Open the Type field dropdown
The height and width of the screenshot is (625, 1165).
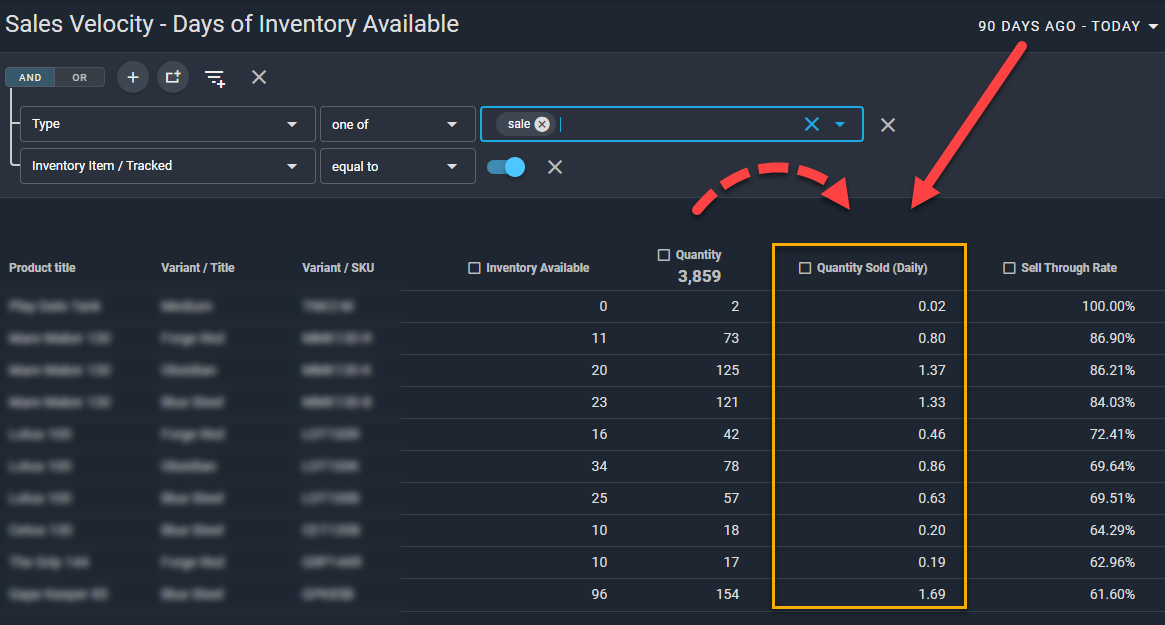[x=167, y=124]
